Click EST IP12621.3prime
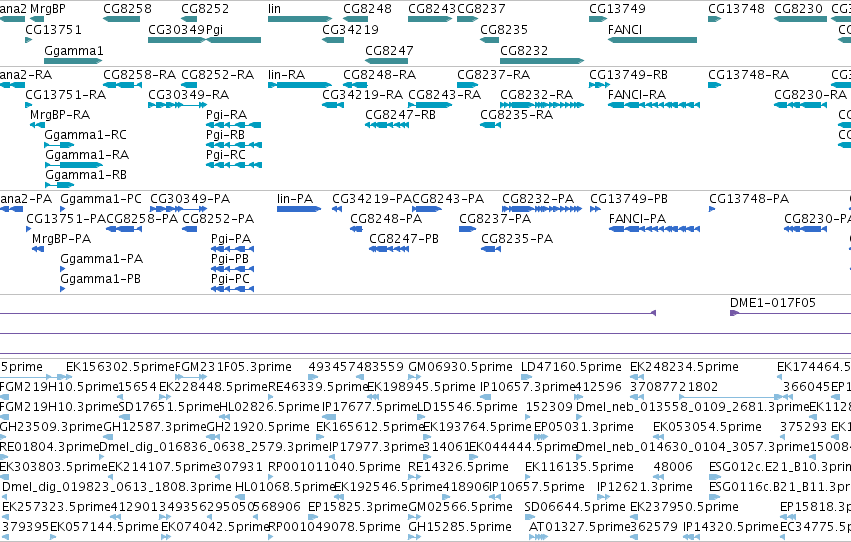This screenshot has height=542, width=851. coord(645,488)
